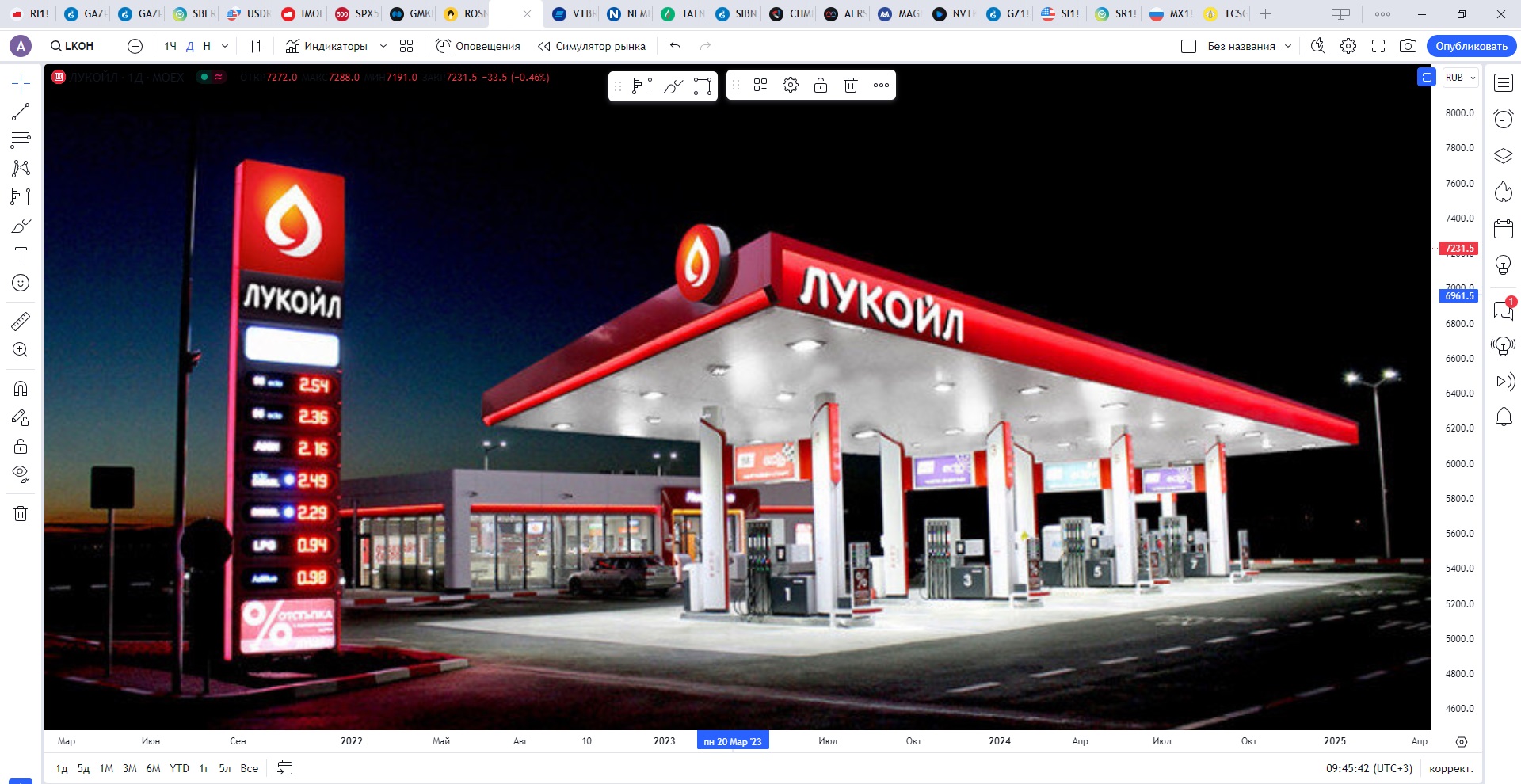This screenshot has width=1521, height=784.
Task: Open more options in floating toolbar
Action: pos(881,86)
